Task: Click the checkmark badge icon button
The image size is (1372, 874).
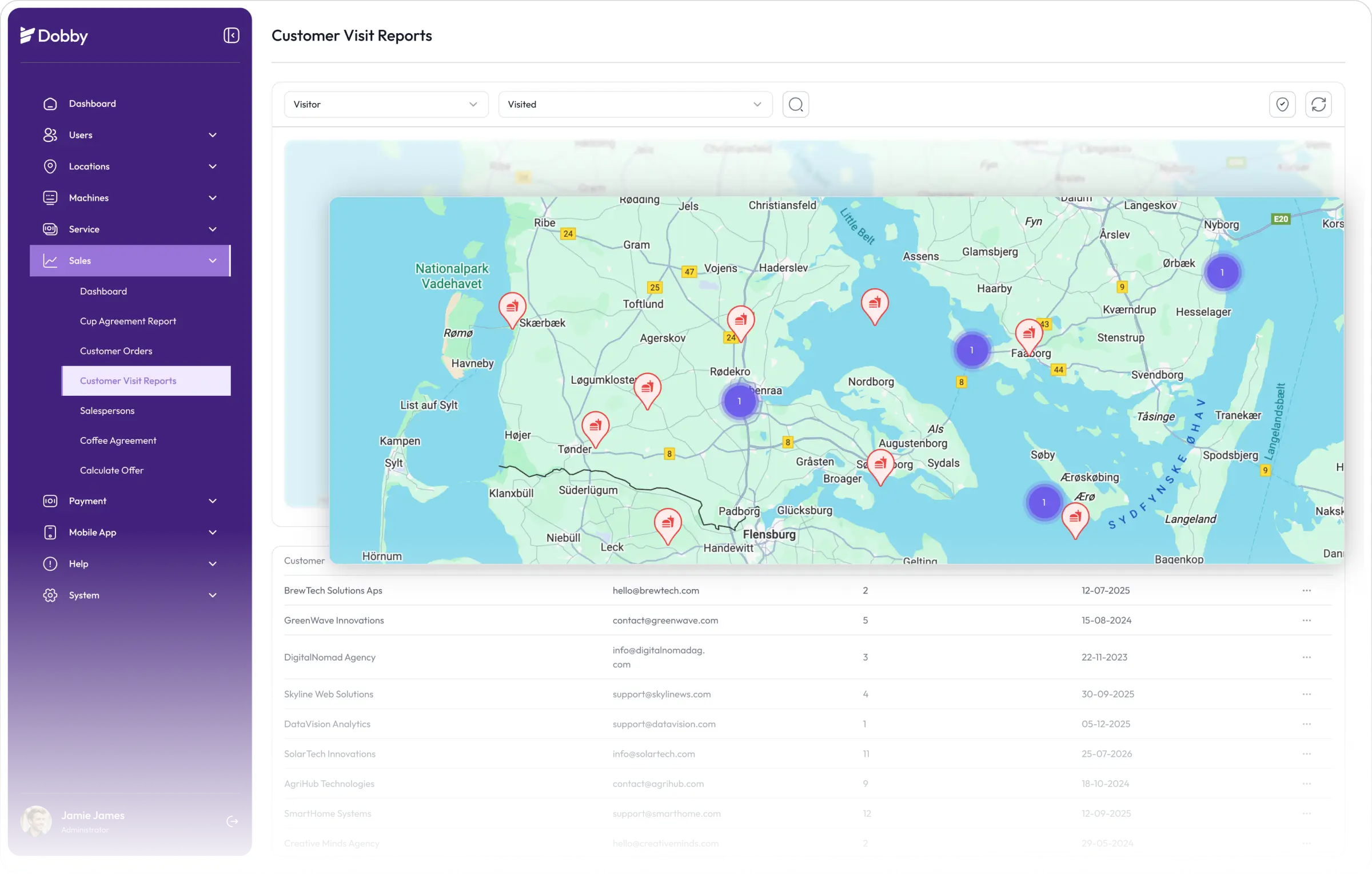Action: tap(1282, 105)
